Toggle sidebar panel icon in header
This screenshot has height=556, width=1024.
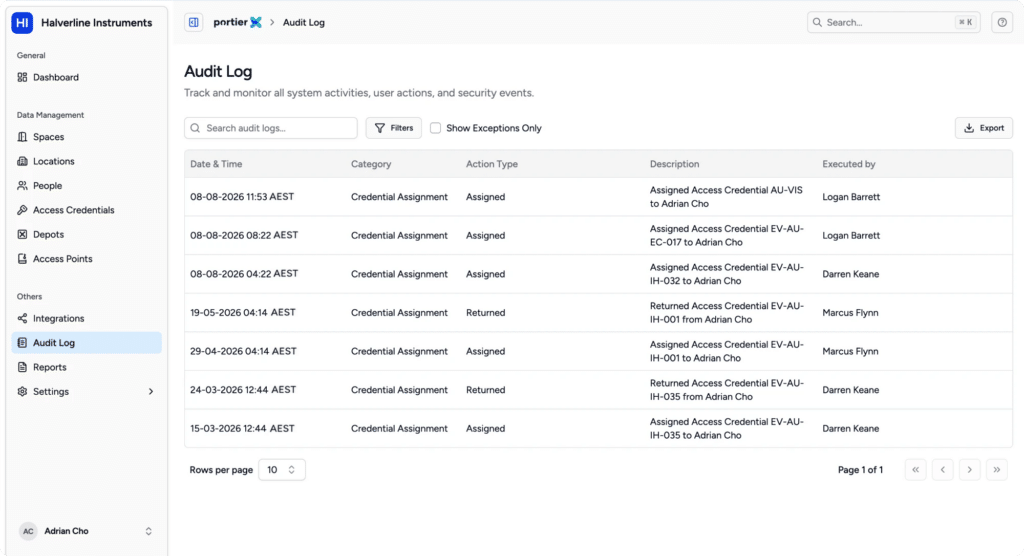(194, 22)
